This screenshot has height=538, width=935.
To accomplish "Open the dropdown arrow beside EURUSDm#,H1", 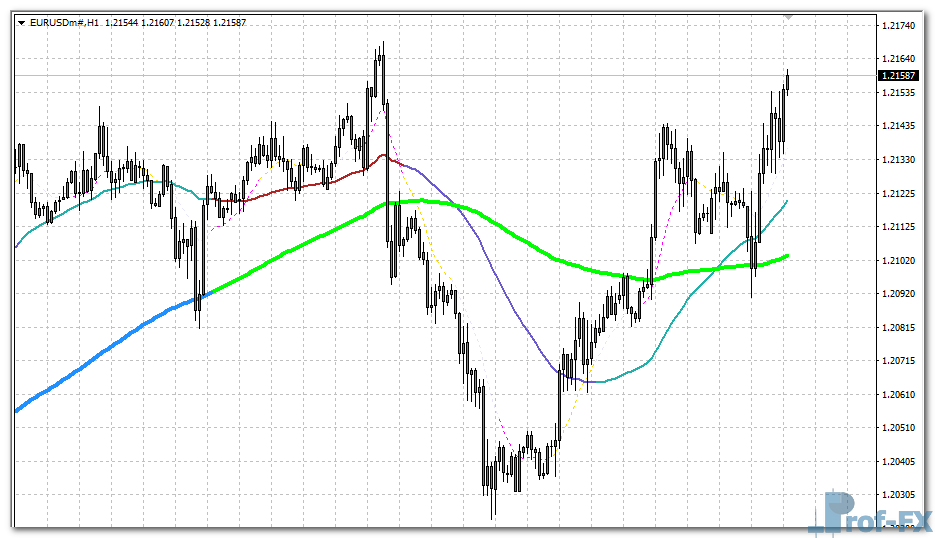I will pyautogui.click(x=22, y=22).
